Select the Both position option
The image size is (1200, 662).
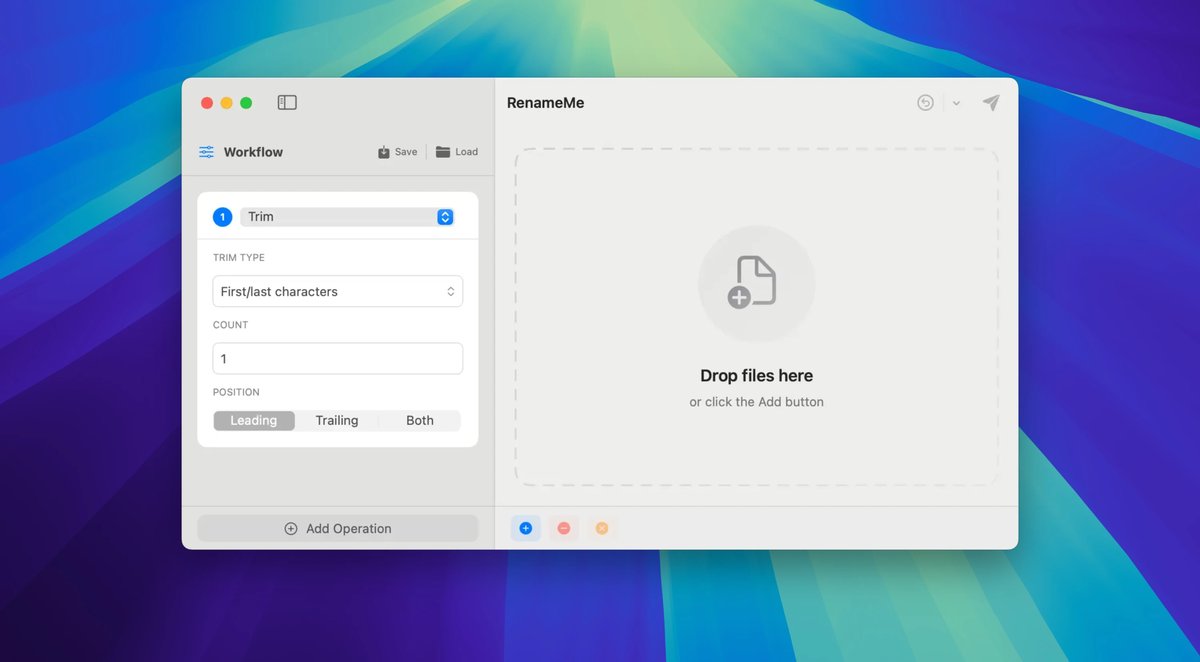(x=420, y=421)
